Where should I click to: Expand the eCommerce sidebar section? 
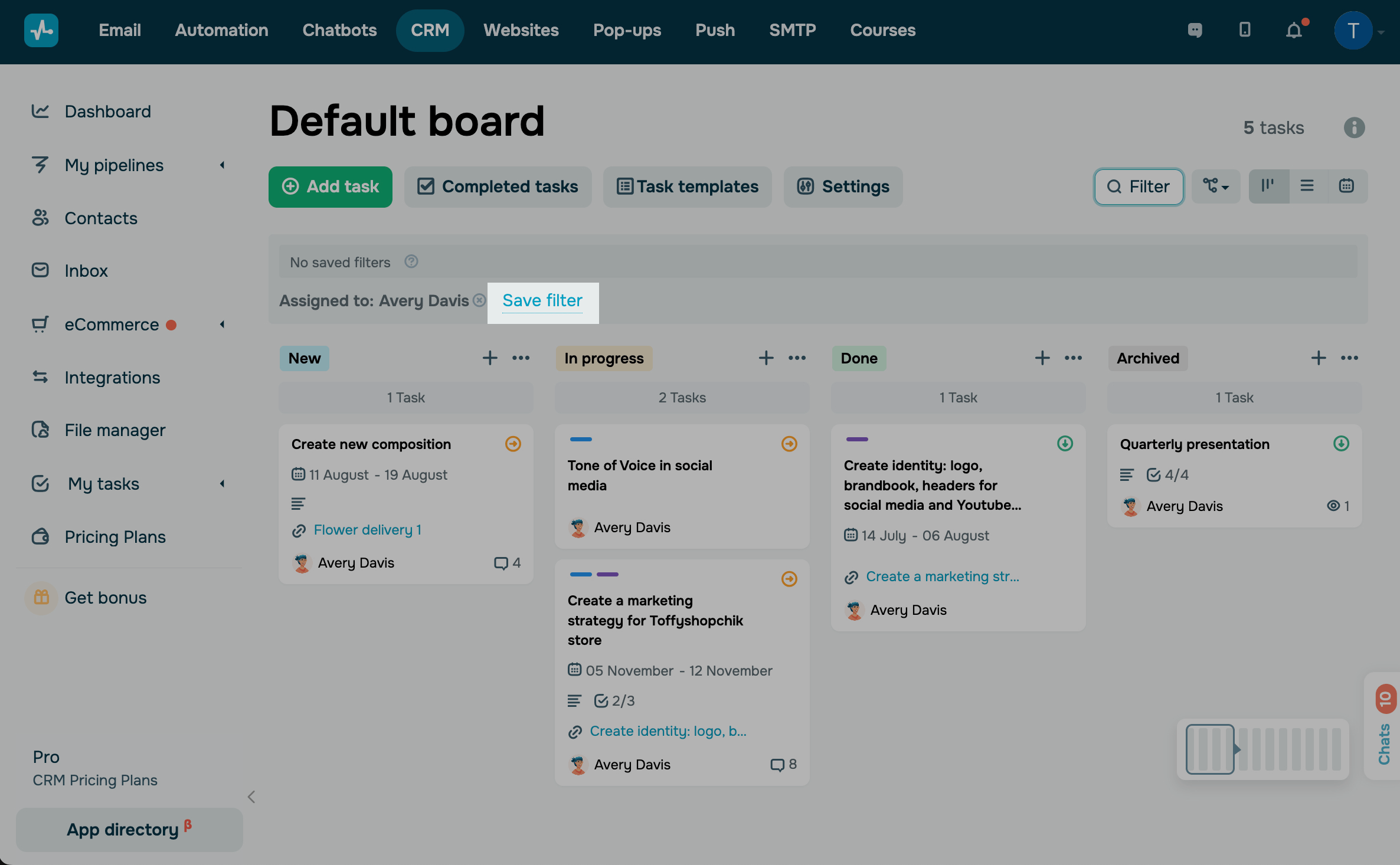click(x=223, y=325)
